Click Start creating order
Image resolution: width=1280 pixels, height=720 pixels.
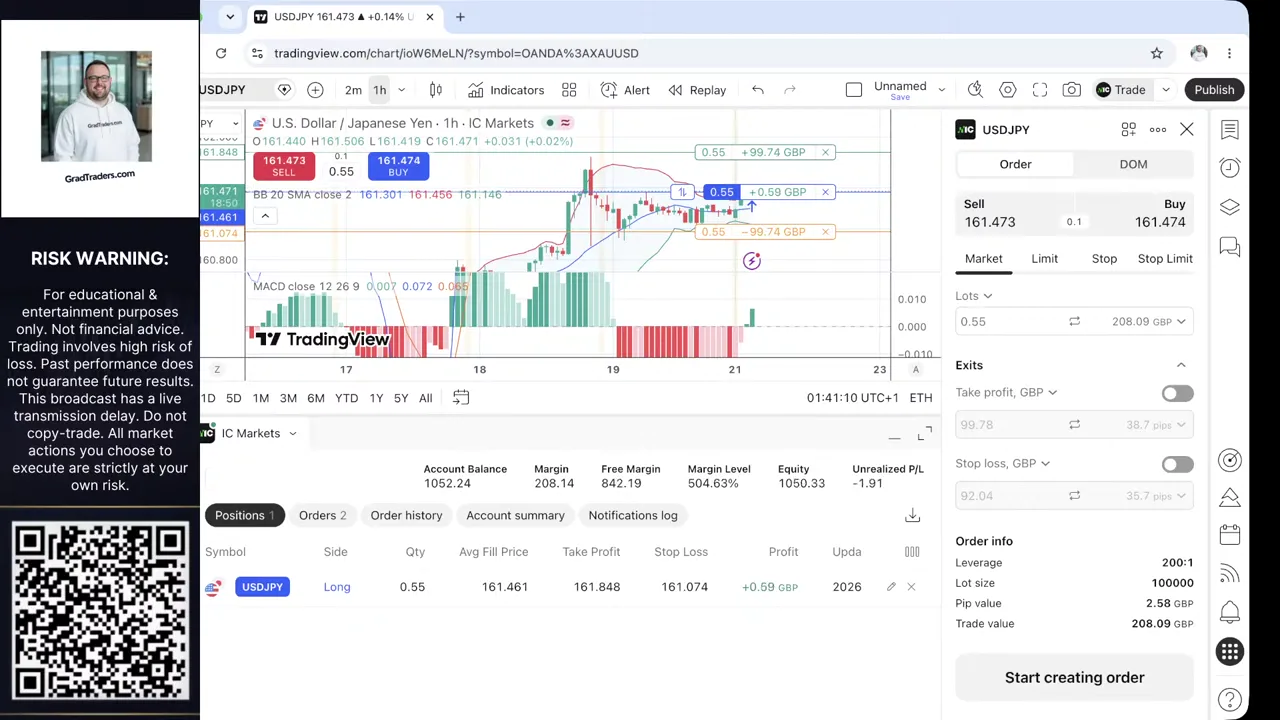(1075, 678)
